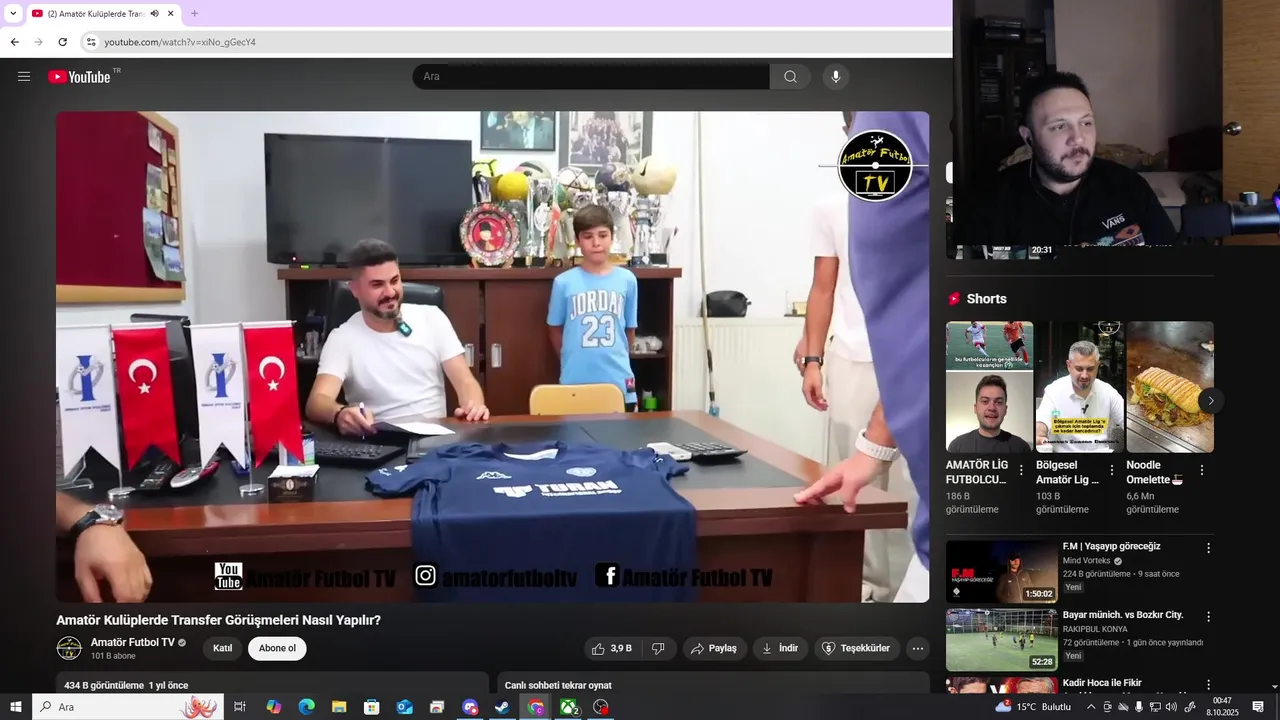
Task: Open more actions three-dot menu under video
Action: 918,648
